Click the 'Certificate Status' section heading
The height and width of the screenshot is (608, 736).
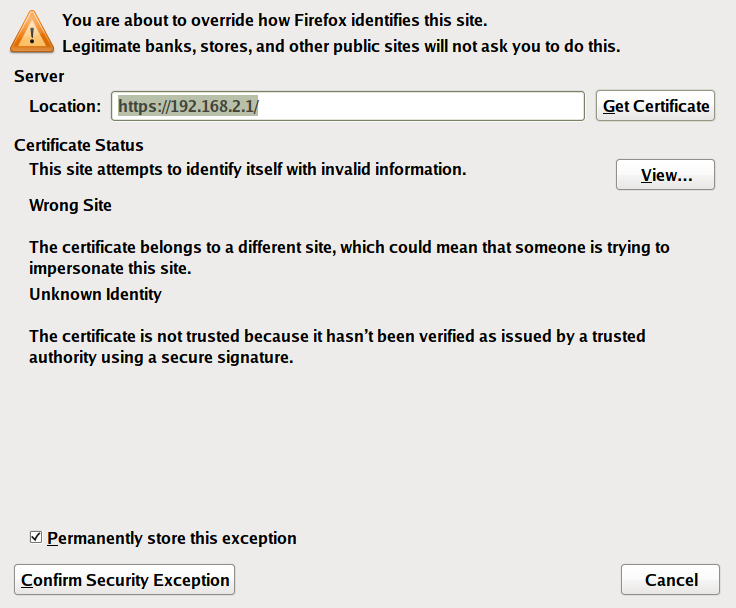pyautogui.click(x=79, y=145)
